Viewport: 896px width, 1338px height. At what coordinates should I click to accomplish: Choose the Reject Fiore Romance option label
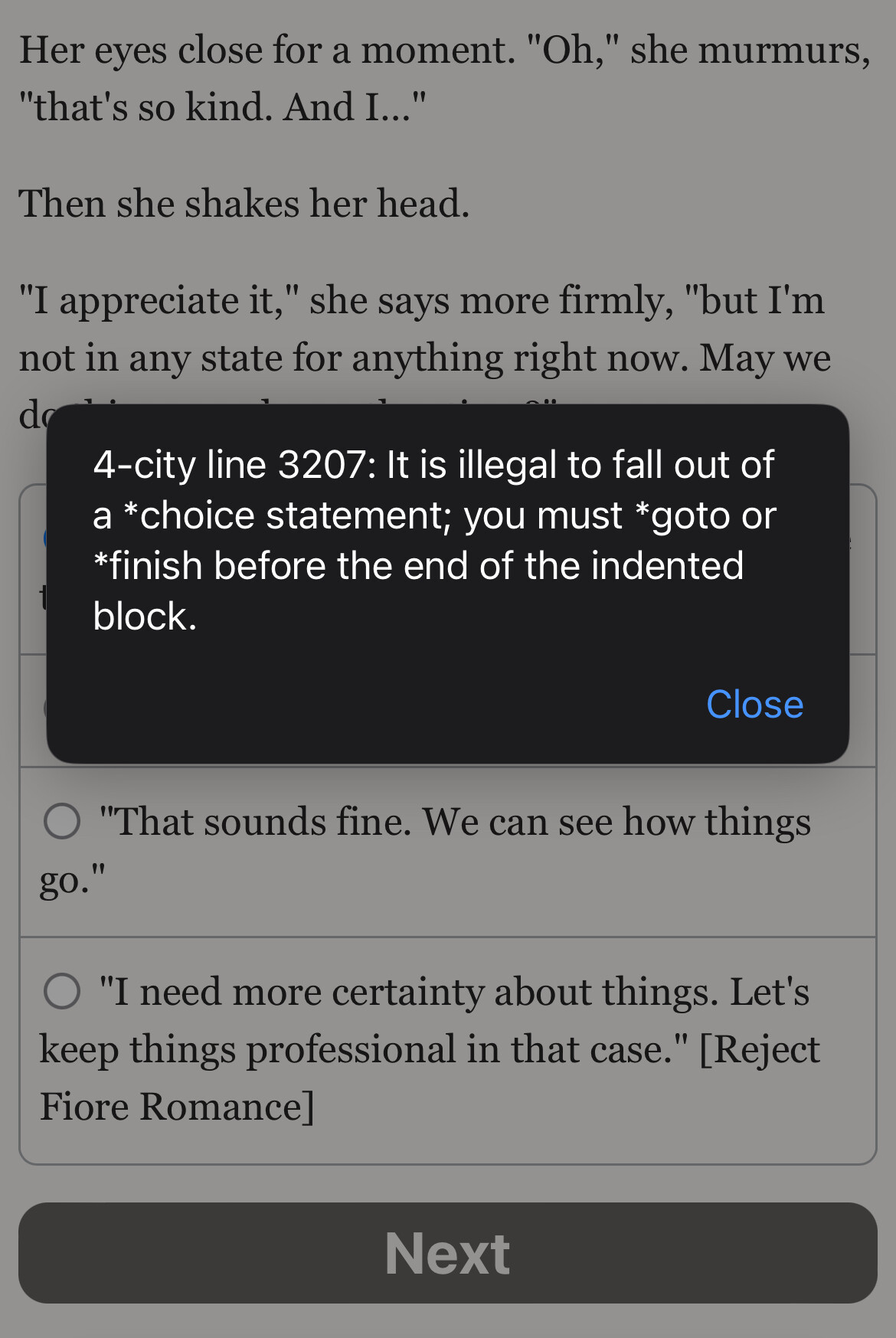(758, 1049)
